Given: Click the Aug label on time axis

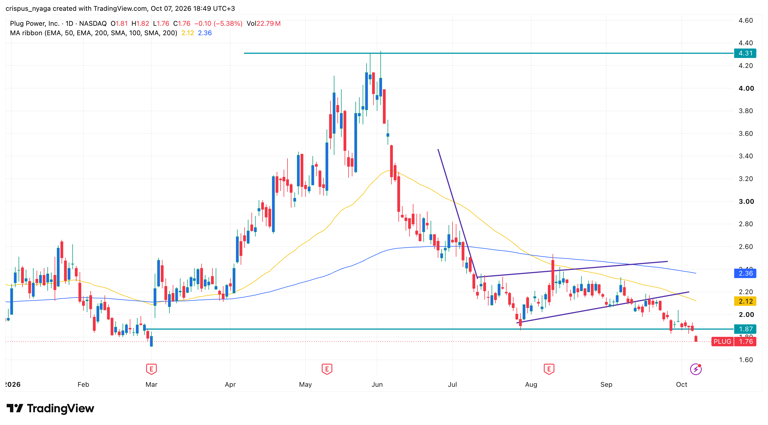Looking at the screenshot, I should pos(531,384).
